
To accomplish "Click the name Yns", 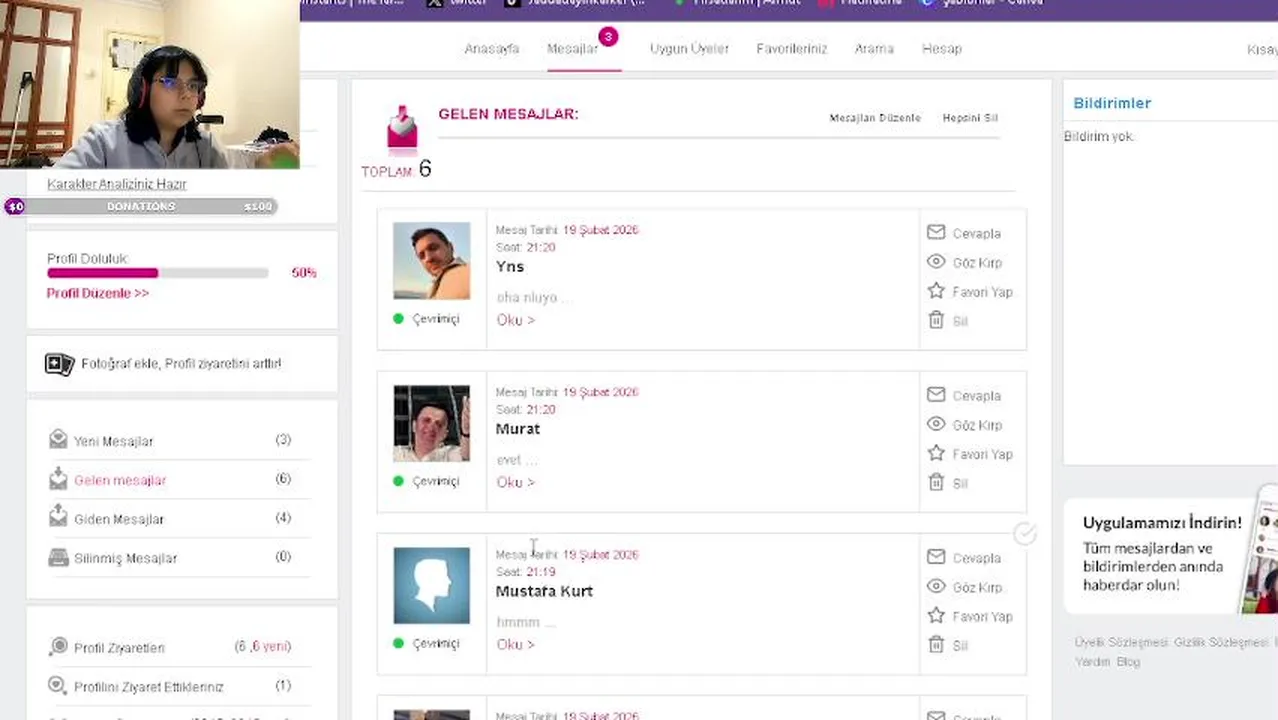I will point(510,266).
